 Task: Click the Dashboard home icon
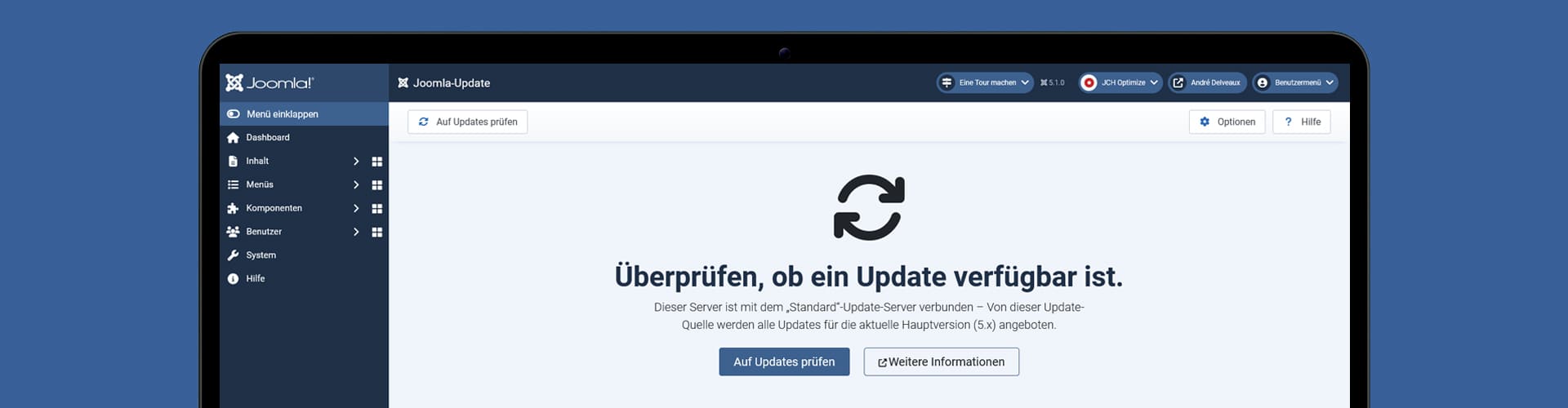point(233,138)
